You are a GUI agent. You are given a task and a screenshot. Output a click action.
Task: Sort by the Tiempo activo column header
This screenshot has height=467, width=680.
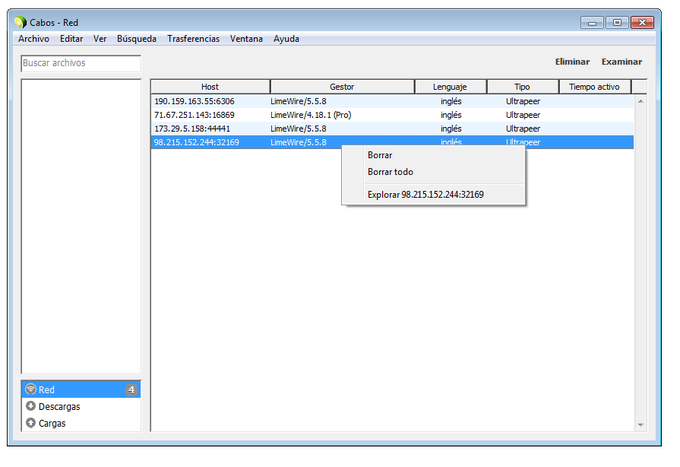coord(595,87)
